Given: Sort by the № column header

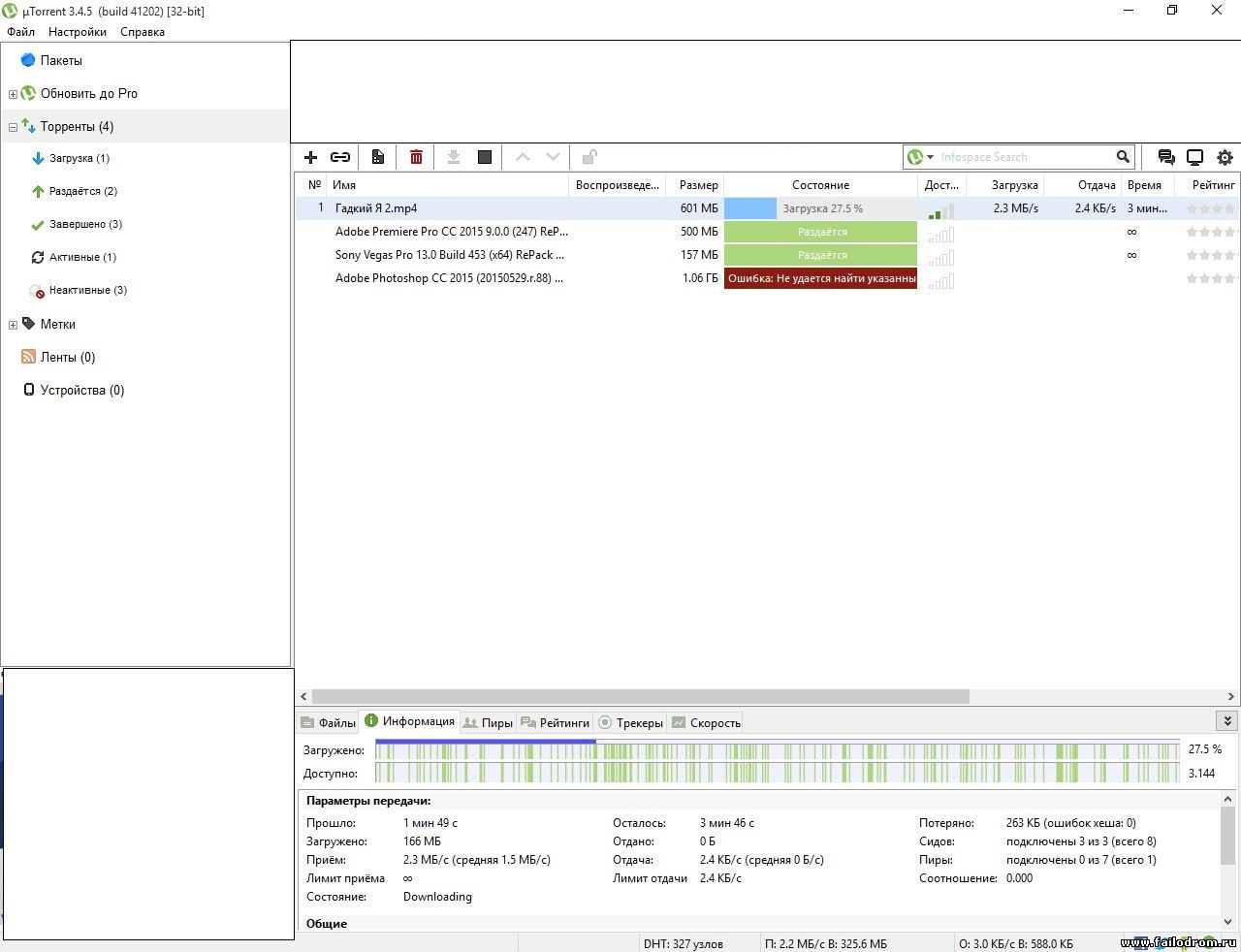Looking at the screenshot, I should (311, 184).
